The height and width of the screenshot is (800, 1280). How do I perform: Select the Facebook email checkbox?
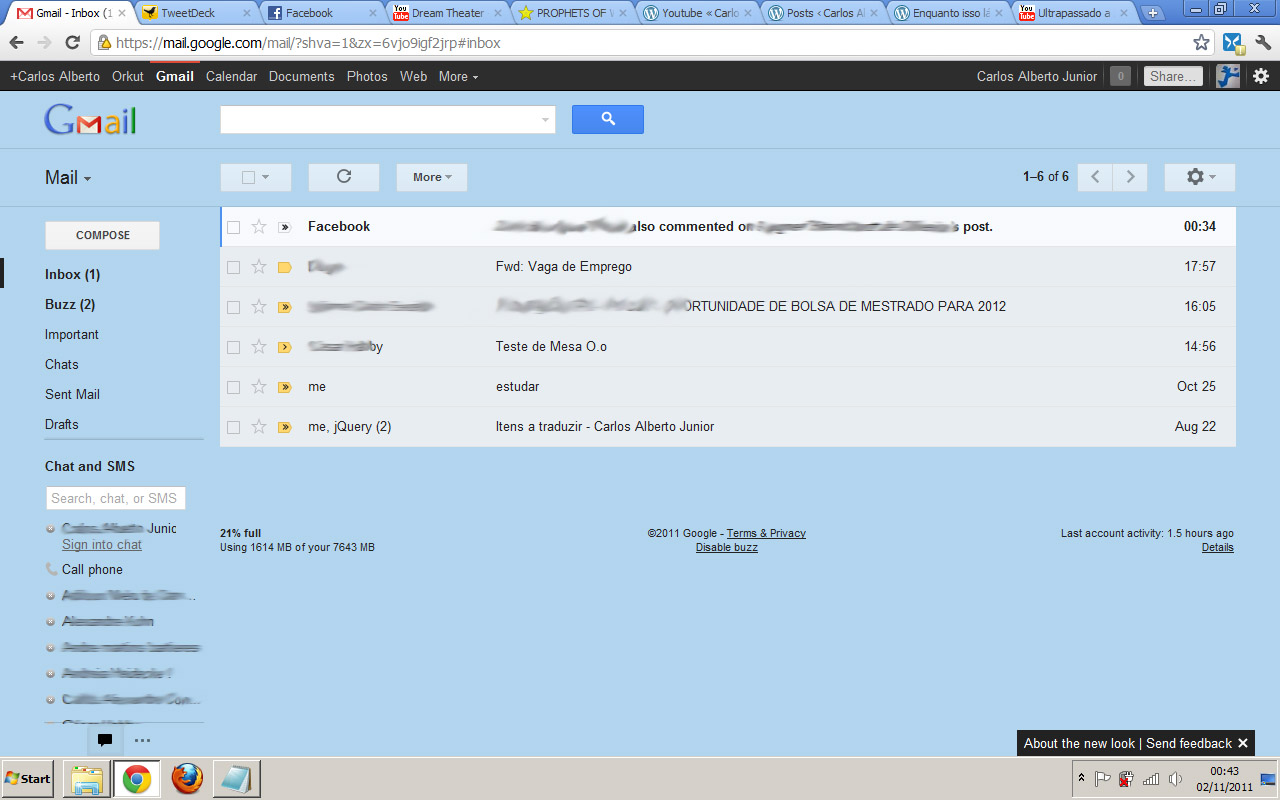233,227
